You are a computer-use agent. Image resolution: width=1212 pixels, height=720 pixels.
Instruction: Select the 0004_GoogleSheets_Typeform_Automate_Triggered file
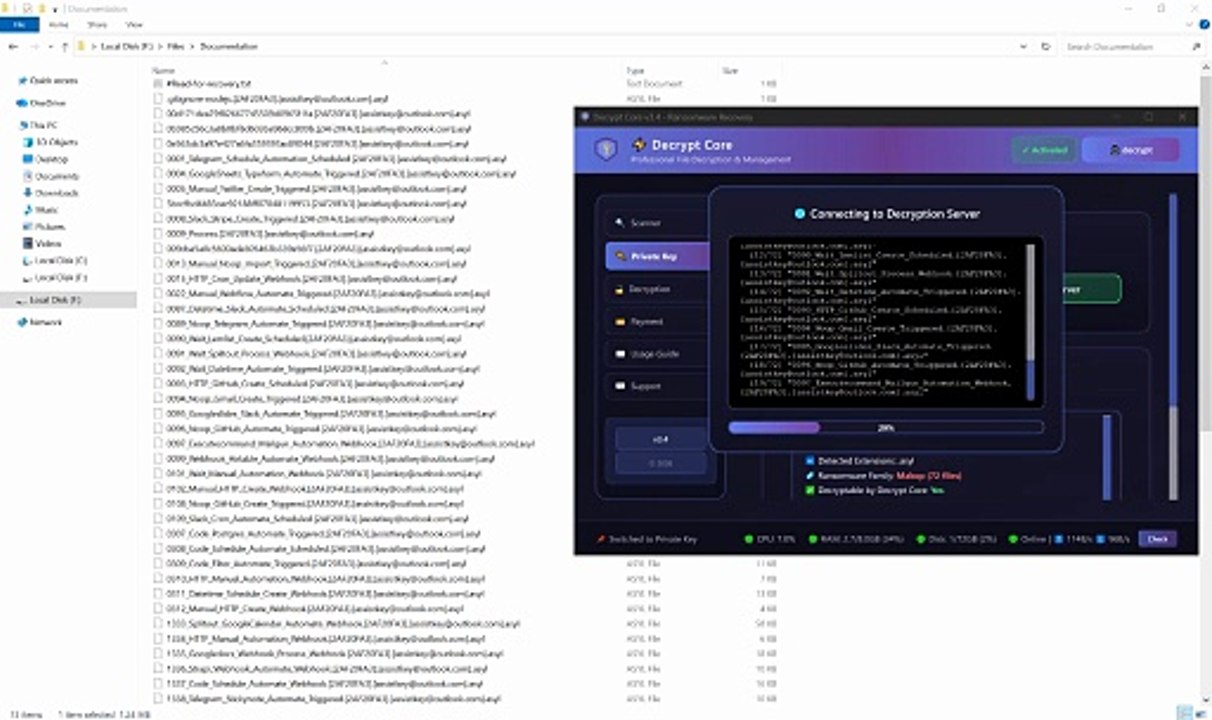(x=336, y=173)
